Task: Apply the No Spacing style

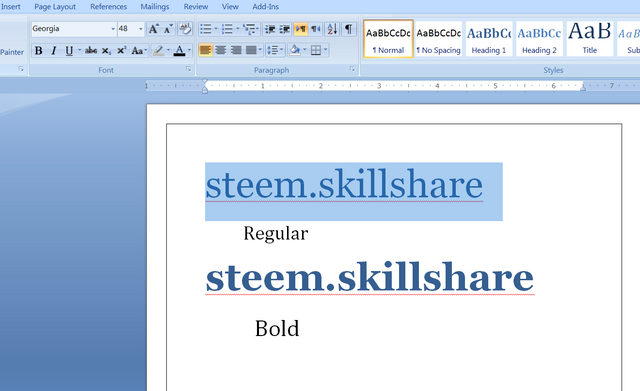Action: (x=438, y=39)
